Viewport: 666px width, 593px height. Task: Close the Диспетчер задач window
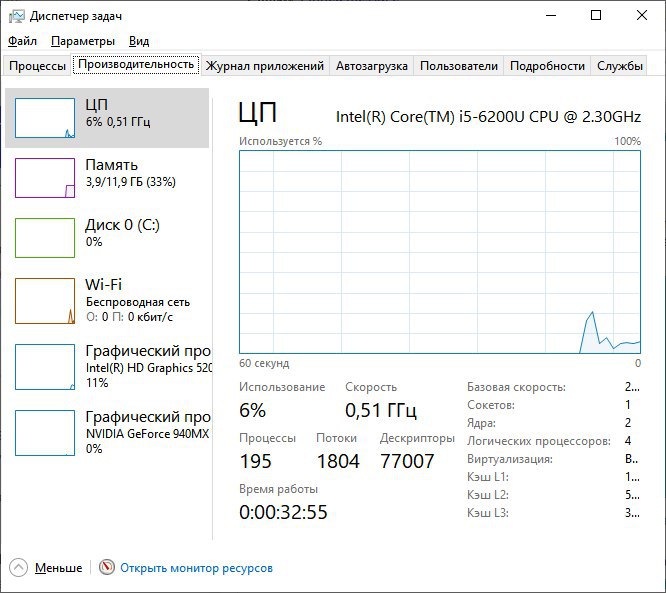click(642, 16)
